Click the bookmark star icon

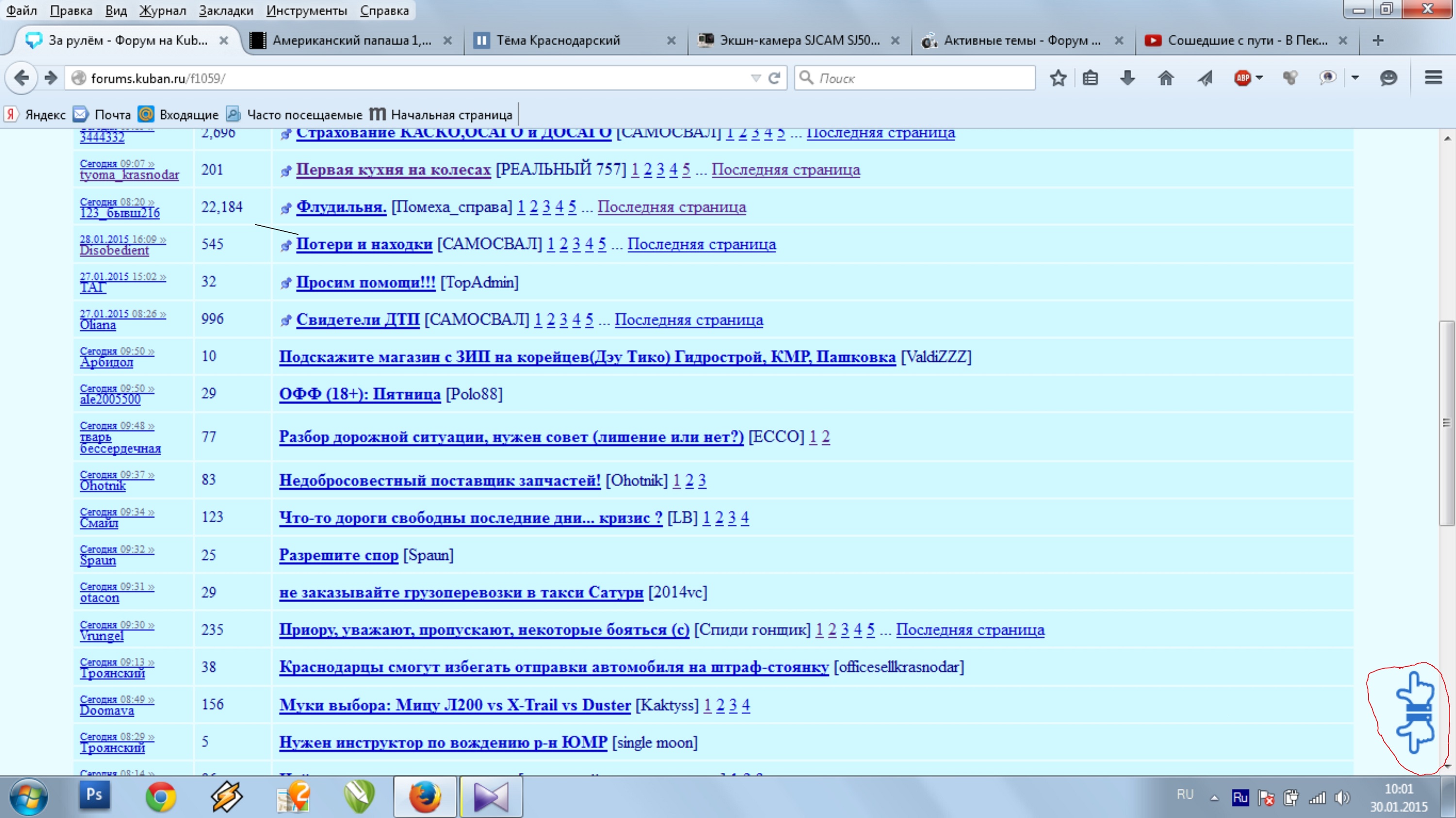(1058, 78)
